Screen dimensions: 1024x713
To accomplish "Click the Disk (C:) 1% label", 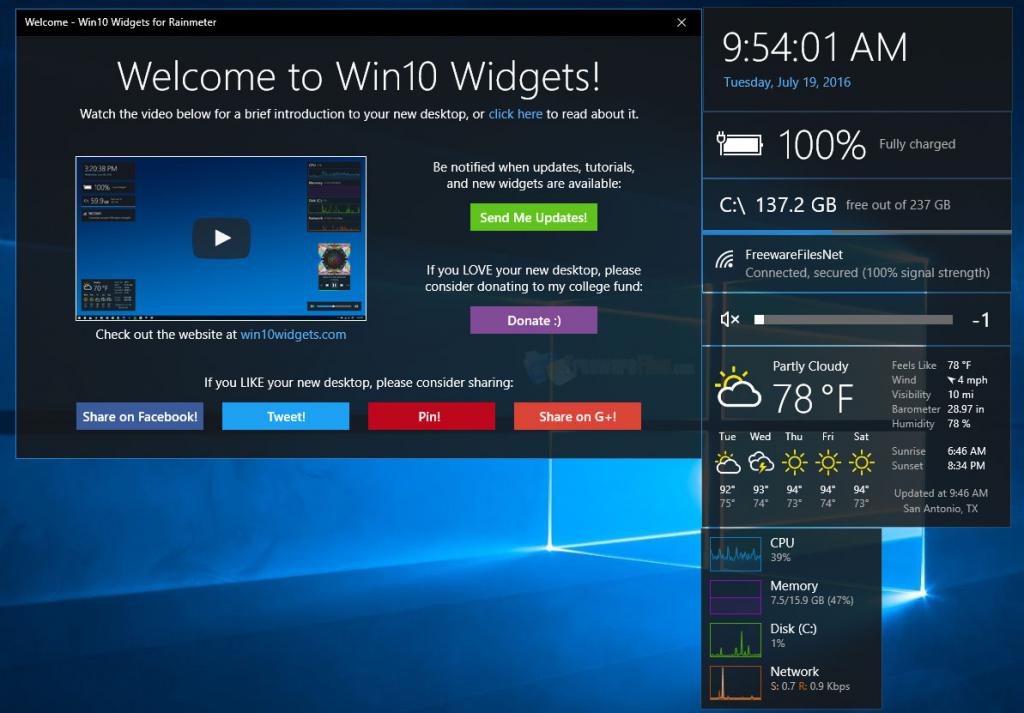I will tap(793, 635).
